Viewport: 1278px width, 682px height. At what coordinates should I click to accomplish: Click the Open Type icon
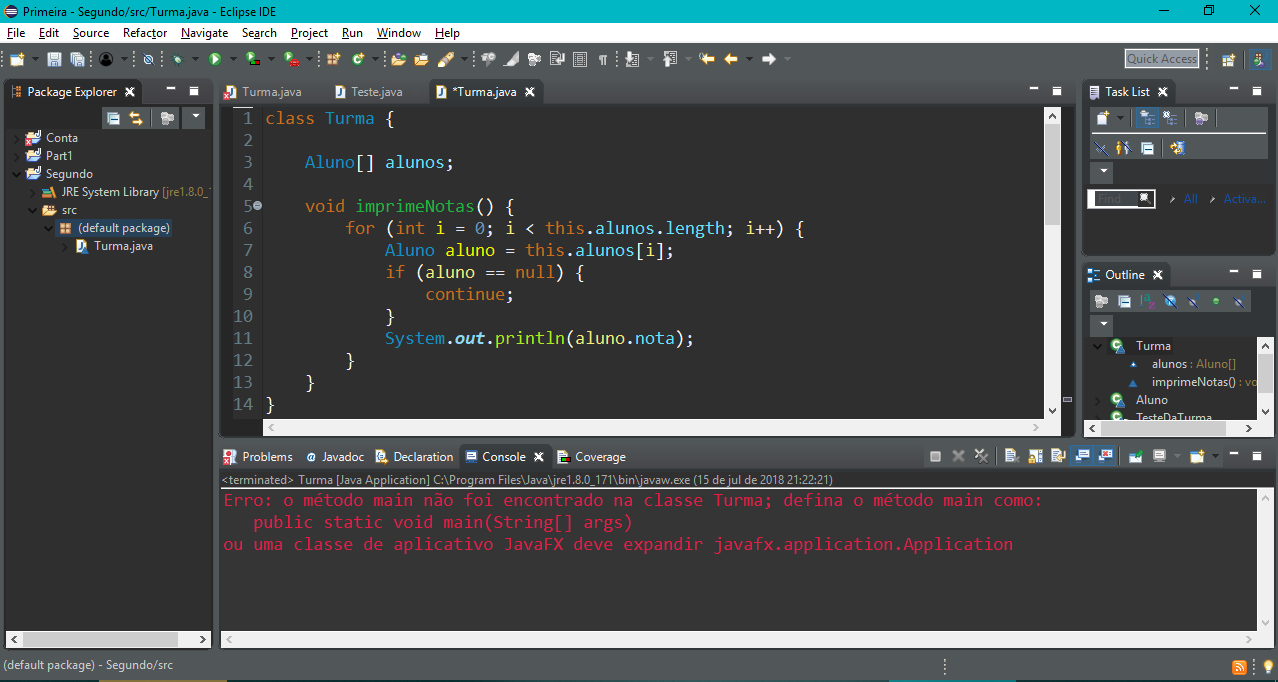(x=398, y=59)
